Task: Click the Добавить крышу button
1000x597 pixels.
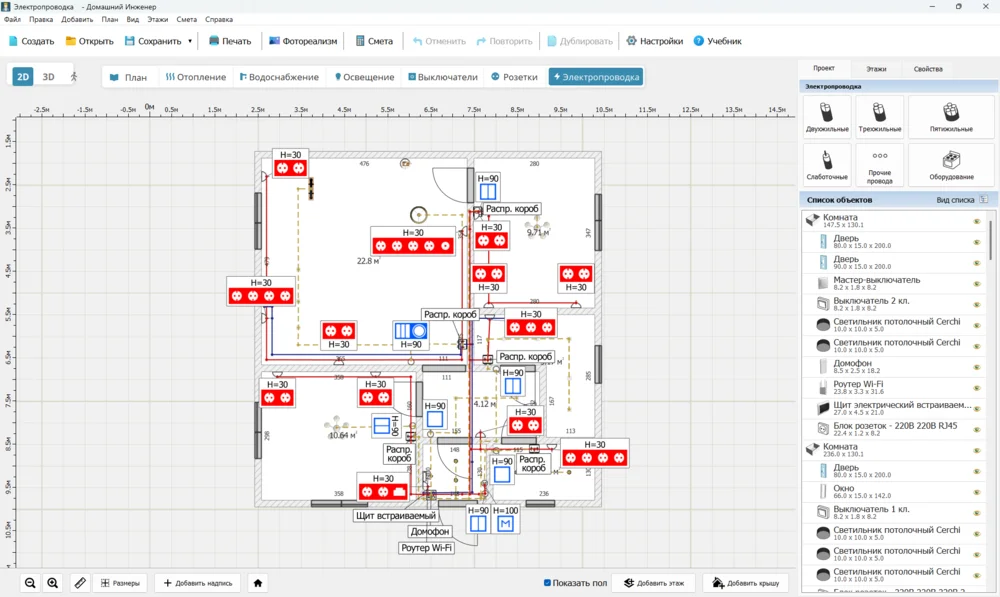Action: 747,583
